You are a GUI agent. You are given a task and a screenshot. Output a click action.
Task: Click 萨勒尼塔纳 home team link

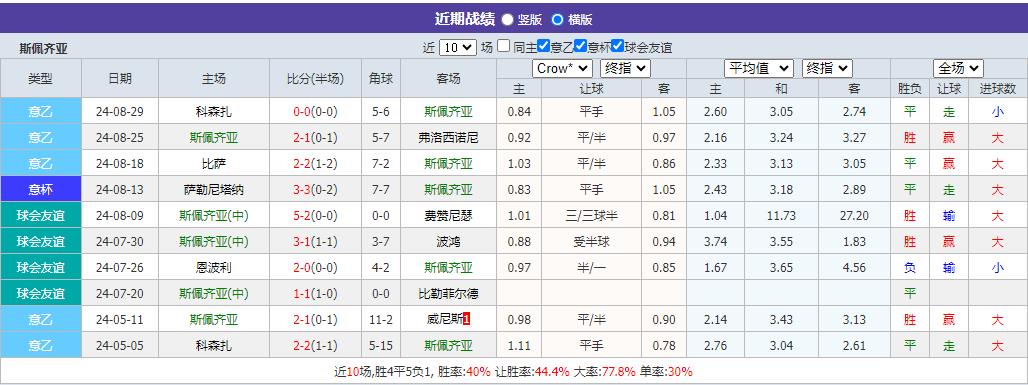pos(214,190)
